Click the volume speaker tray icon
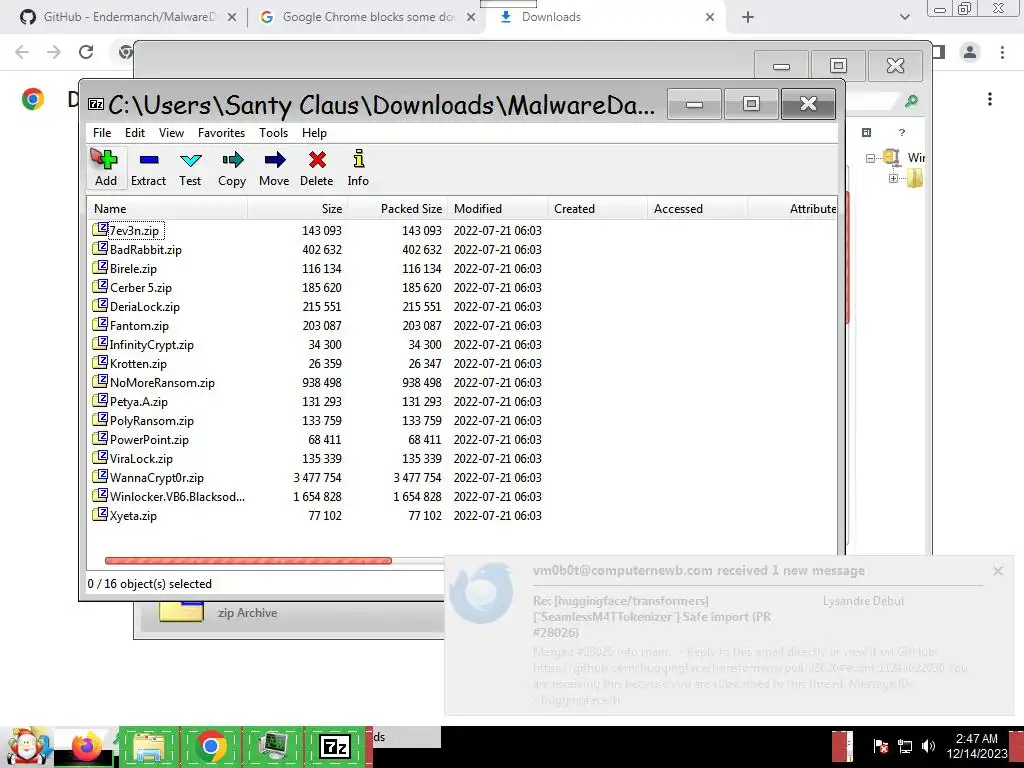The width and height of the screenshot is (1024, 768). coord(928,746)
